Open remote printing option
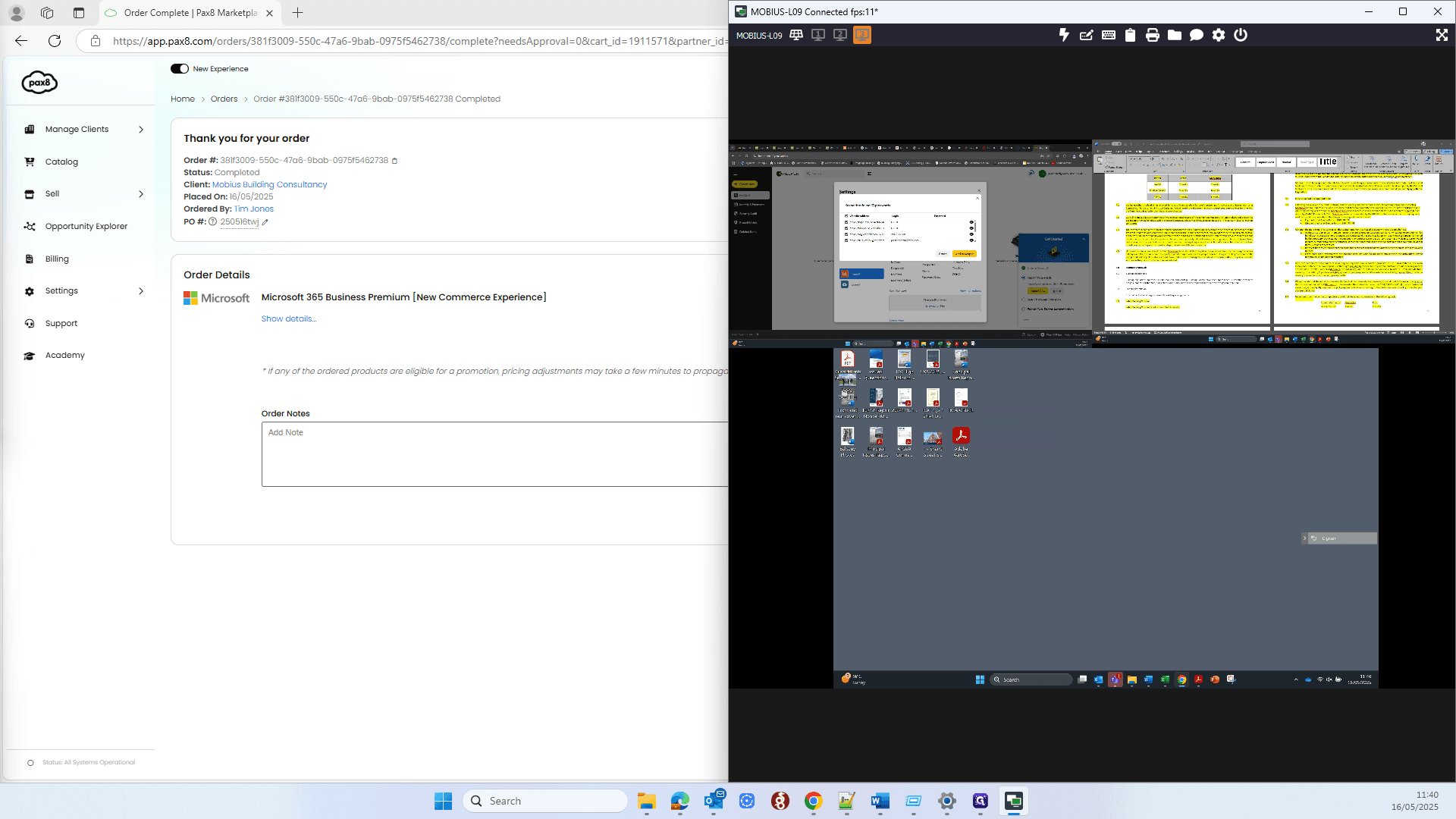The image size is (1456, 819). click(x=1152, y=35)
